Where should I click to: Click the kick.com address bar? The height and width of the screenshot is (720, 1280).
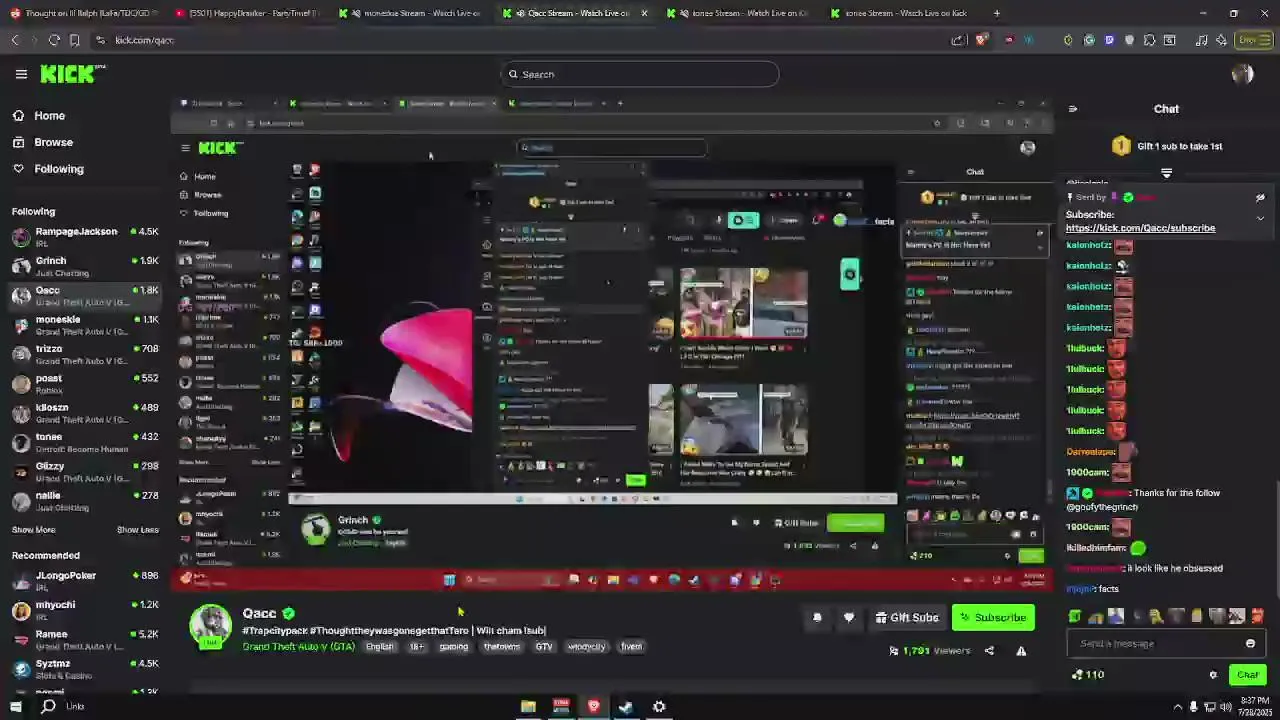point(520,40)
